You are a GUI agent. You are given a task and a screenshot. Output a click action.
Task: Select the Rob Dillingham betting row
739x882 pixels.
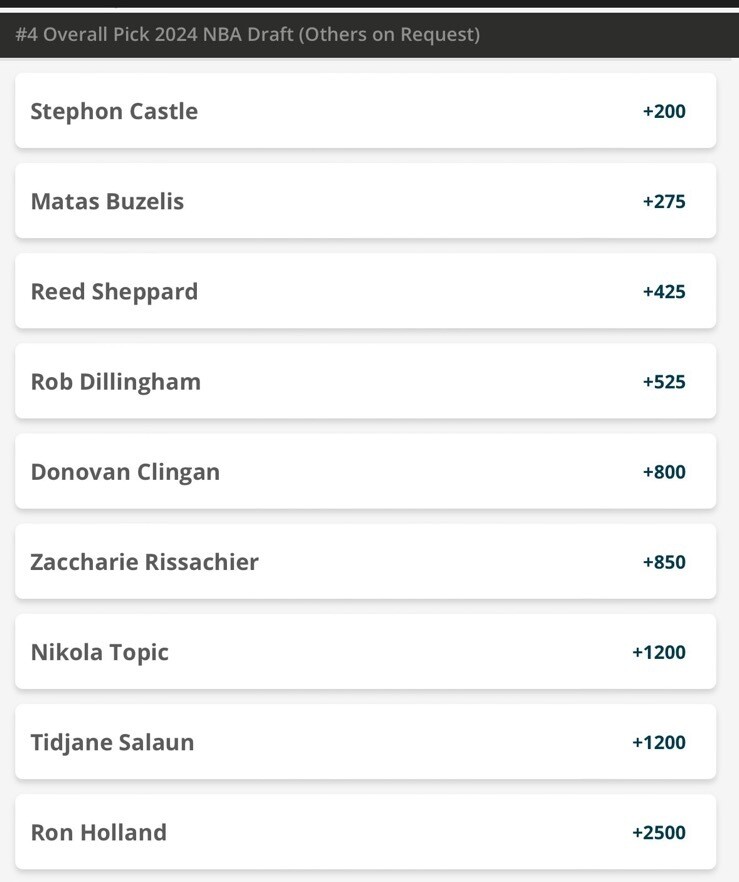pyautogui.click(x=366, y=381)
